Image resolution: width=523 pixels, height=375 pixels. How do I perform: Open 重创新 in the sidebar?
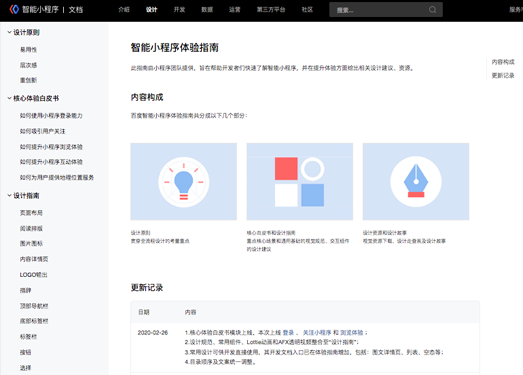28,80
